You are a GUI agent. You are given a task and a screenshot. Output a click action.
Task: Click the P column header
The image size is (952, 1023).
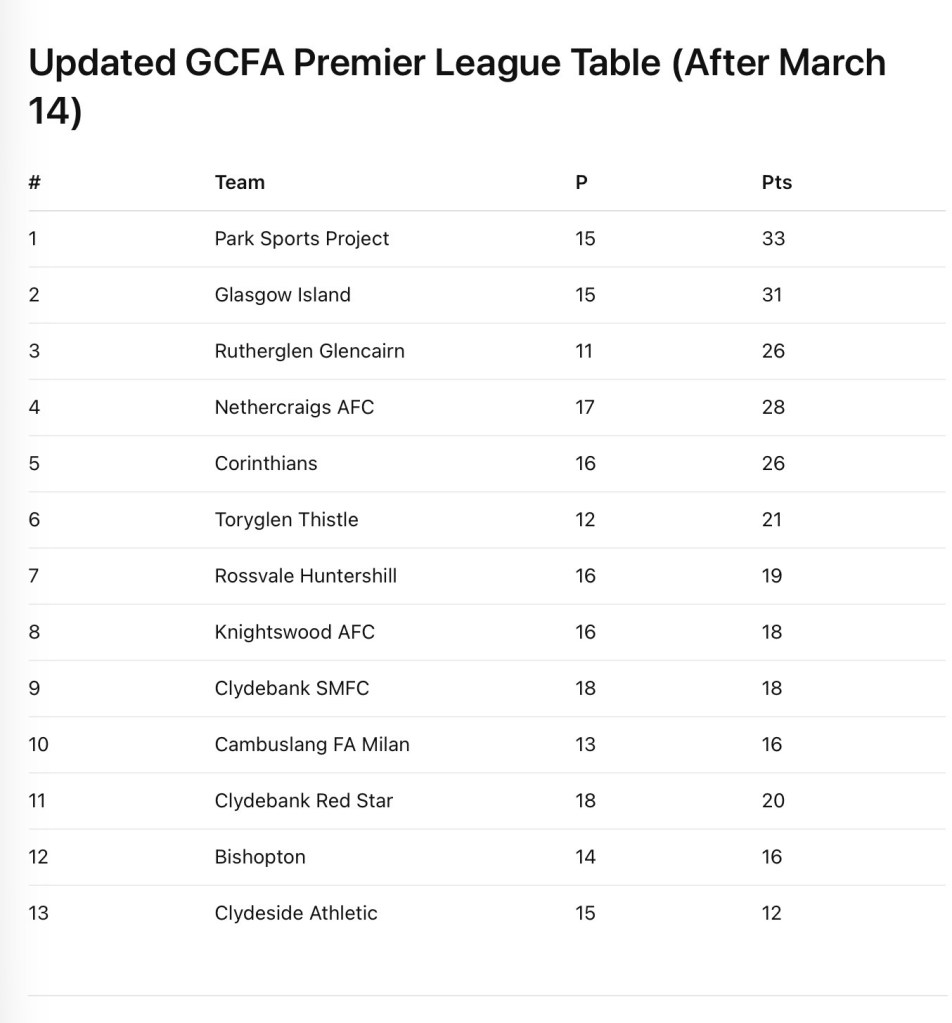coord(581,182)
